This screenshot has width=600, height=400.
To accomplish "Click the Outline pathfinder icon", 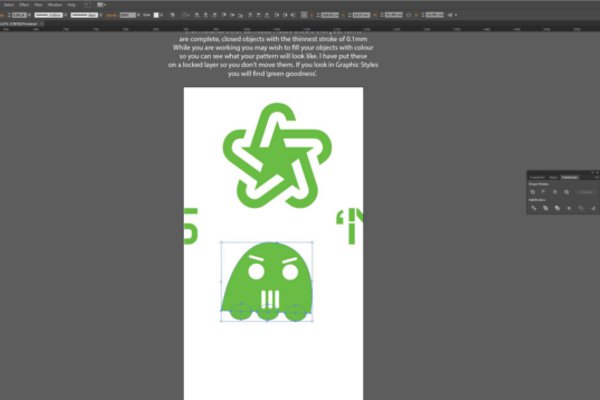I will pyautogui.click(x=581, y=208).
